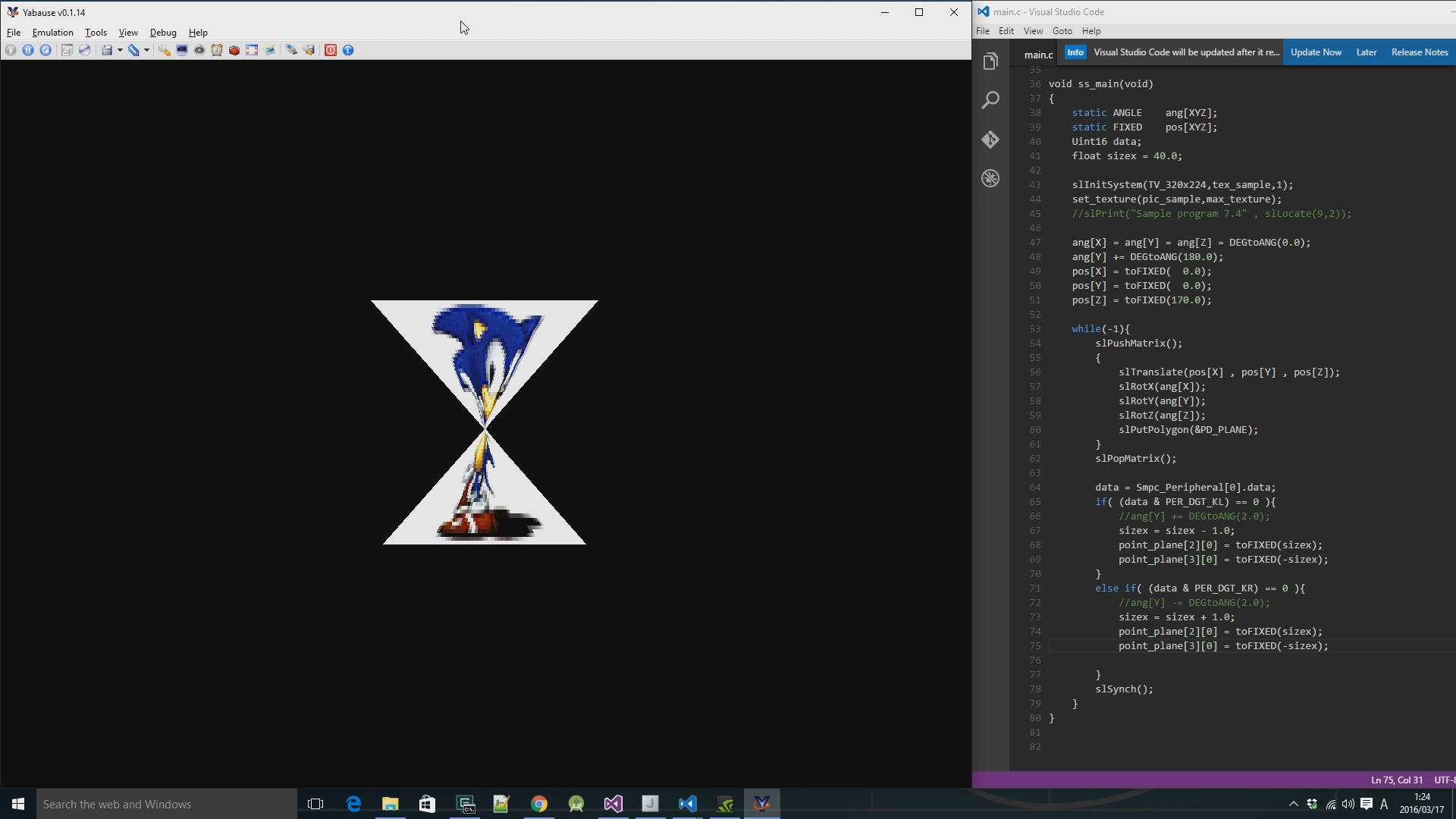Click the red power quit icon
This screenshot has width=1456, height=819.
331,50
